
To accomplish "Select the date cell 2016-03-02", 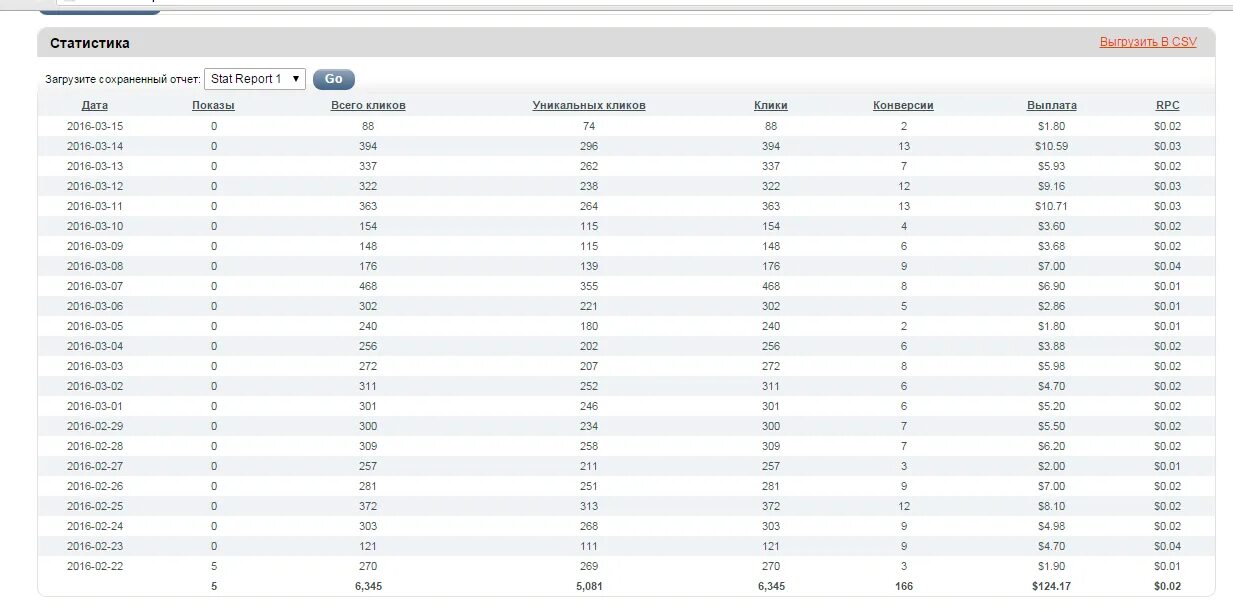I will [95, 386].
